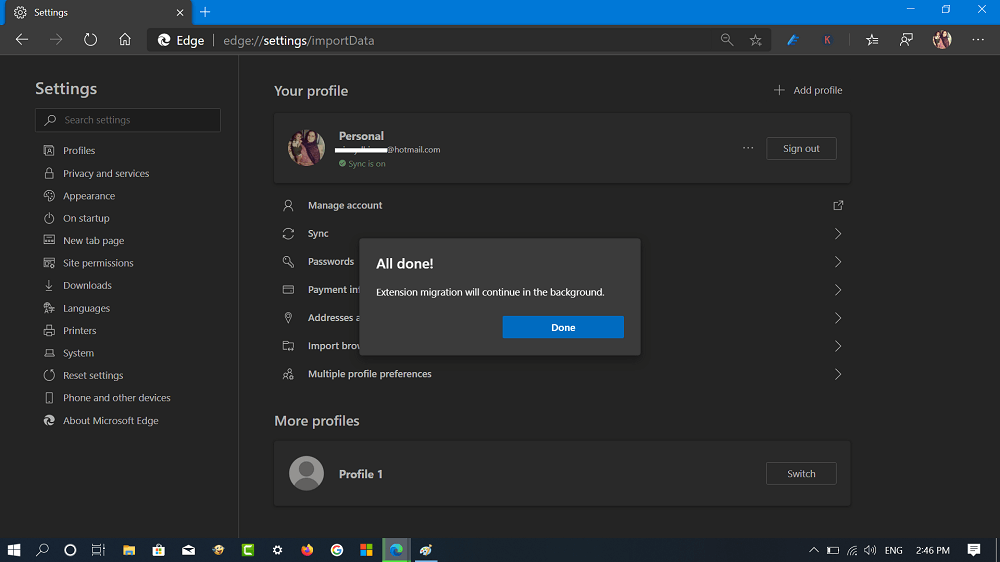Open Cortana circle on taskbar
The width and height of the screenshot is (1000, 562).
70,550
